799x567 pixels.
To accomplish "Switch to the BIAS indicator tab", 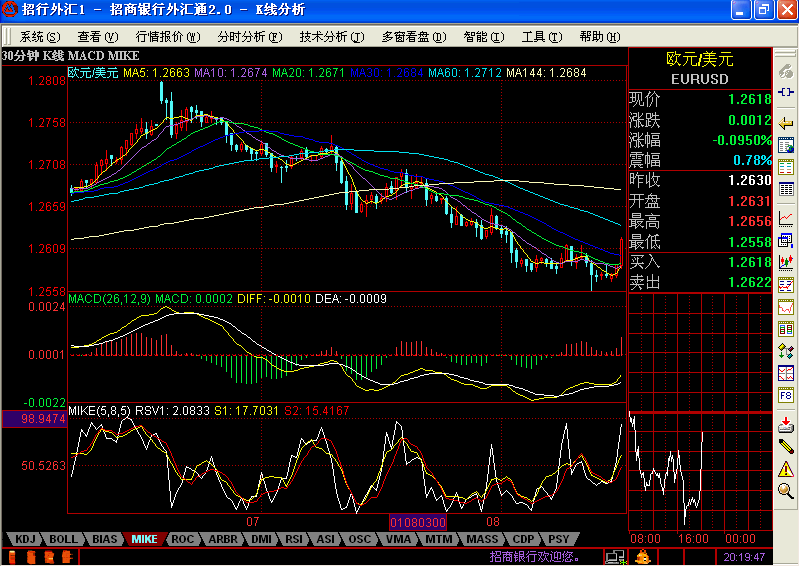I will (104, 539).
